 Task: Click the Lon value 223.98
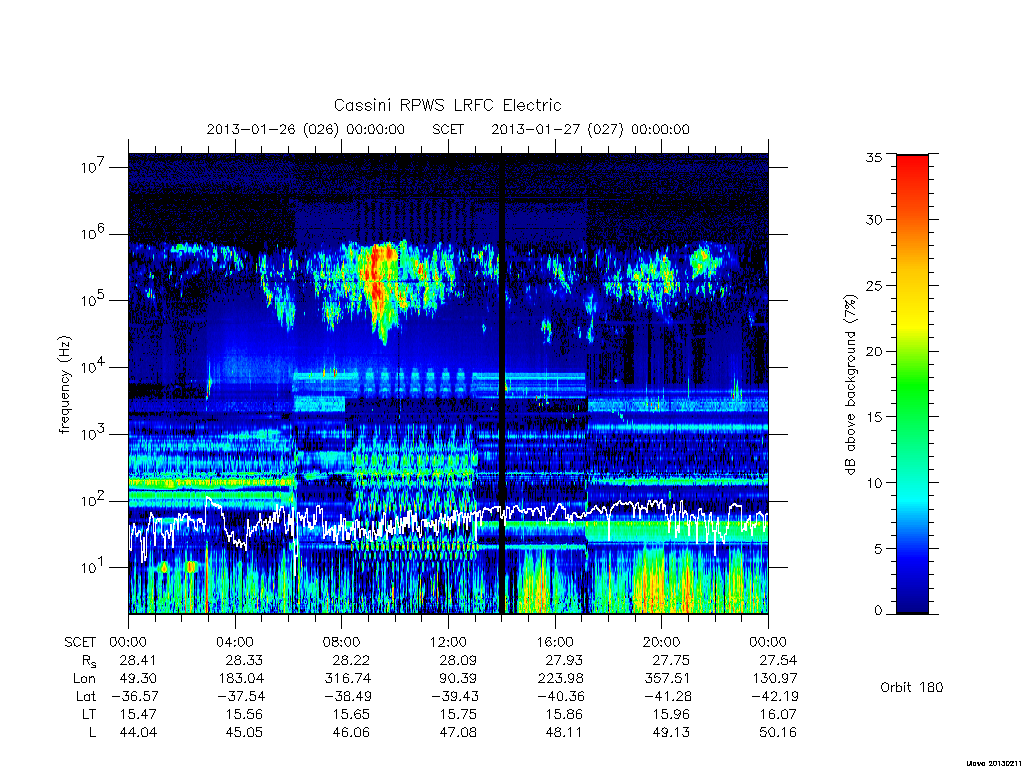pos(560,679)
